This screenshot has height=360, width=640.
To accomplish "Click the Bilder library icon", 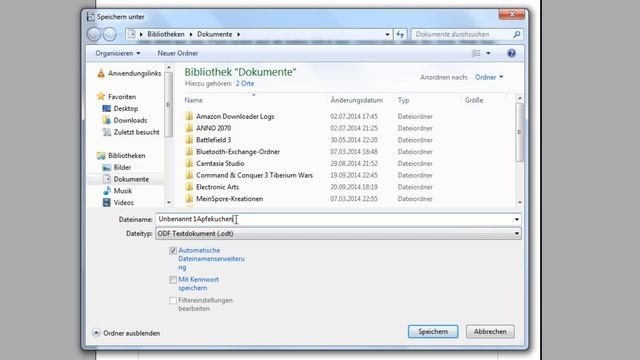I will tap(107, 167).
